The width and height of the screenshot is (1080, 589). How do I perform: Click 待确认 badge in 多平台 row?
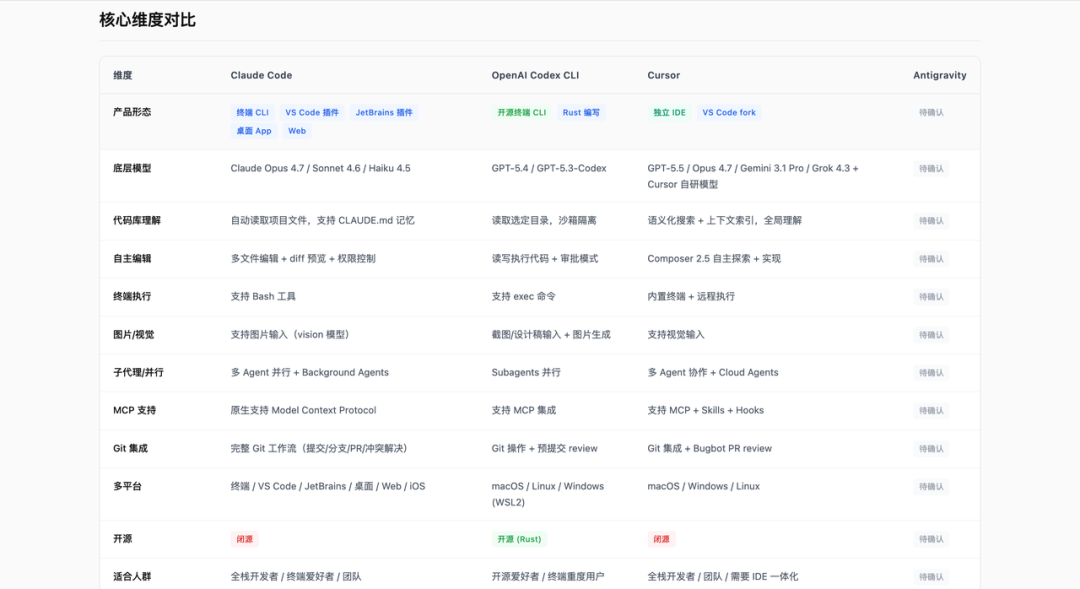931,486
